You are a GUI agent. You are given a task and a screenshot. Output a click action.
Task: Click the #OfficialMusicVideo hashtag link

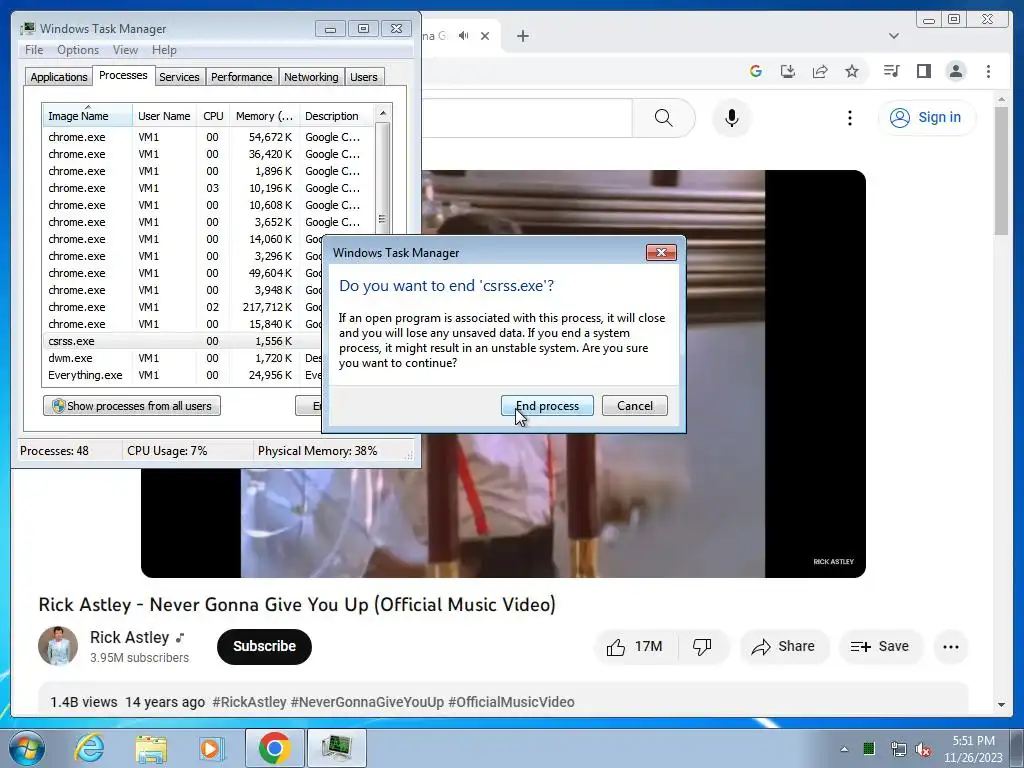(x=511, y=702)
